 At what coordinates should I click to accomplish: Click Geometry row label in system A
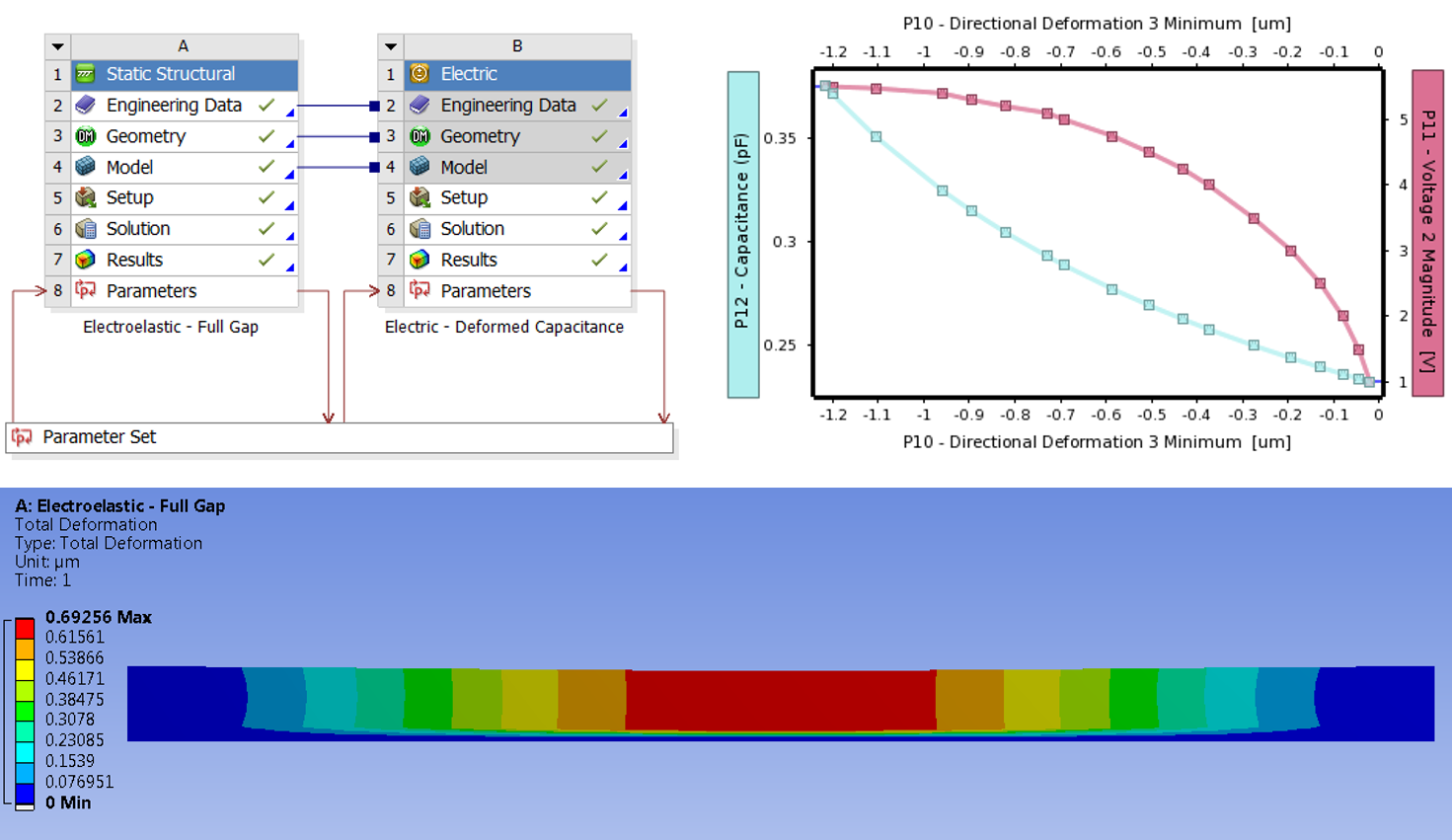(146, 136)
